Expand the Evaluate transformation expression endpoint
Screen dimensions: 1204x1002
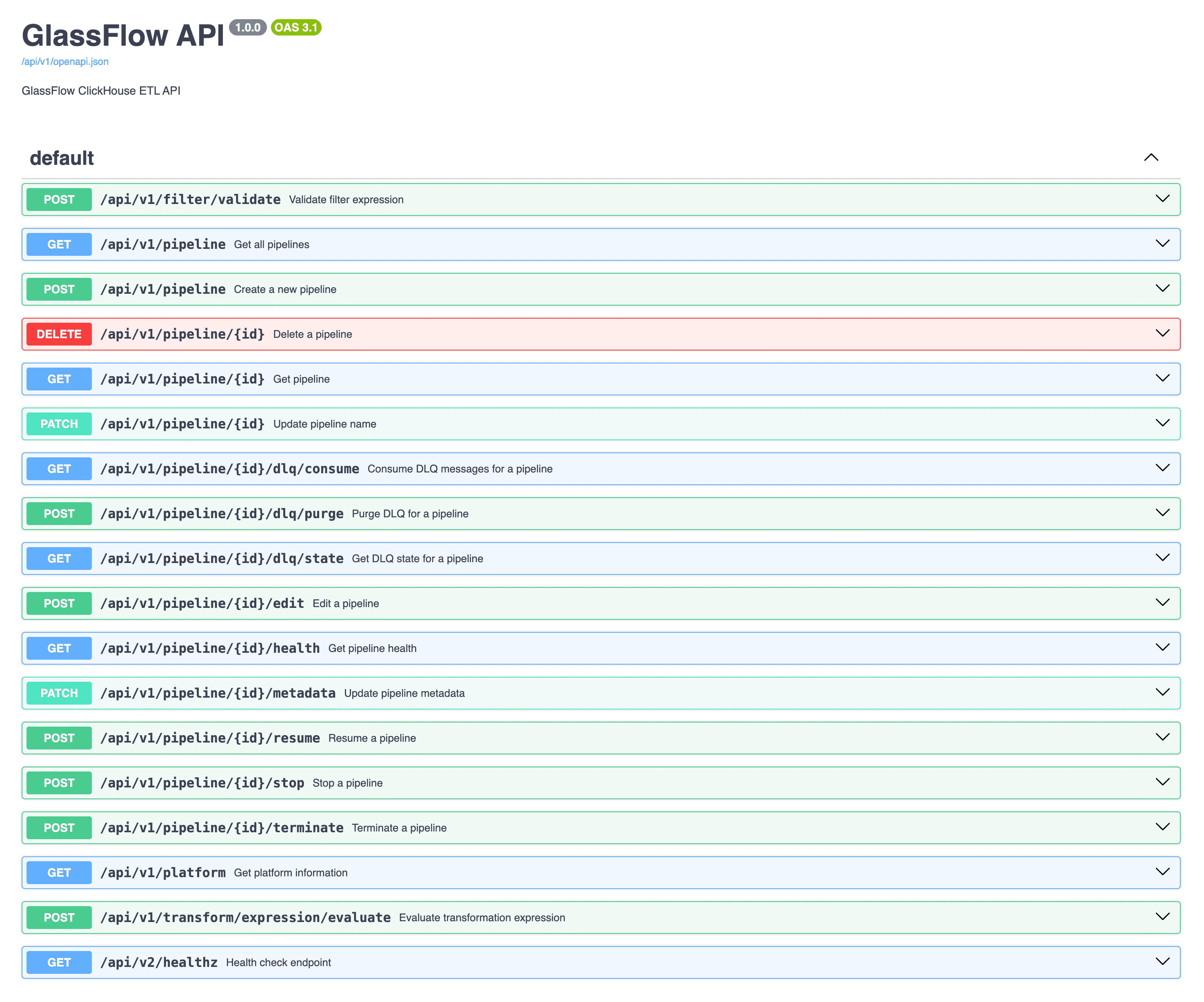pyautogui.click(x=1163, y=917)
